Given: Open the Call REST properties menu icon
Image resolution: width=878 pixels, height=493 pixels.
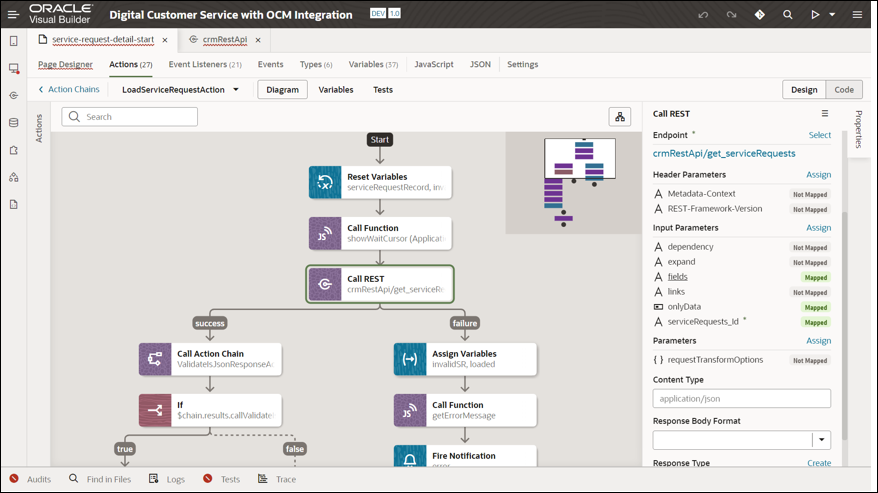Looking at the screenshot, I should click(x=825, y=113).
